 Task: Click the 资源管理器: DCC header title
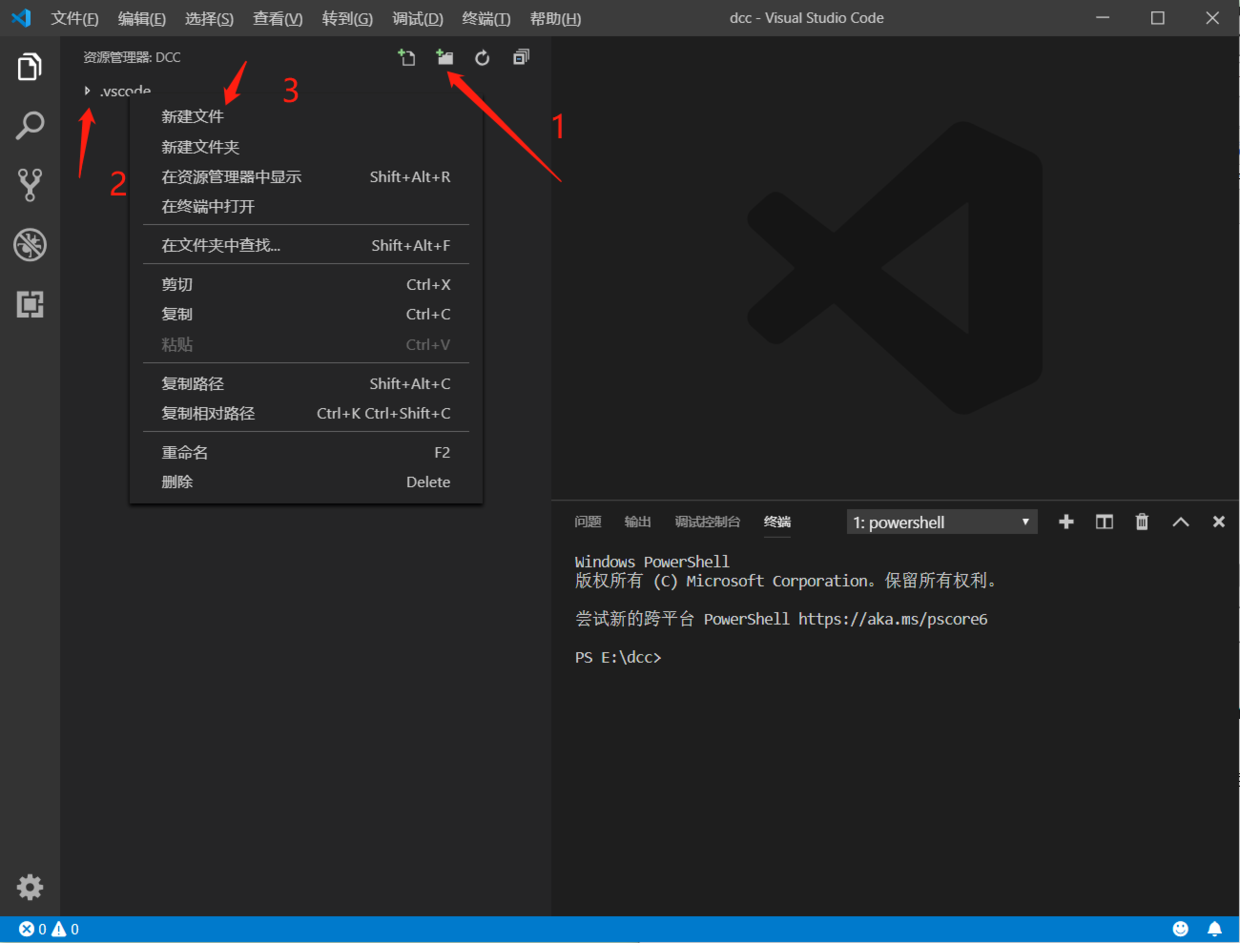(x=132, y=58)
